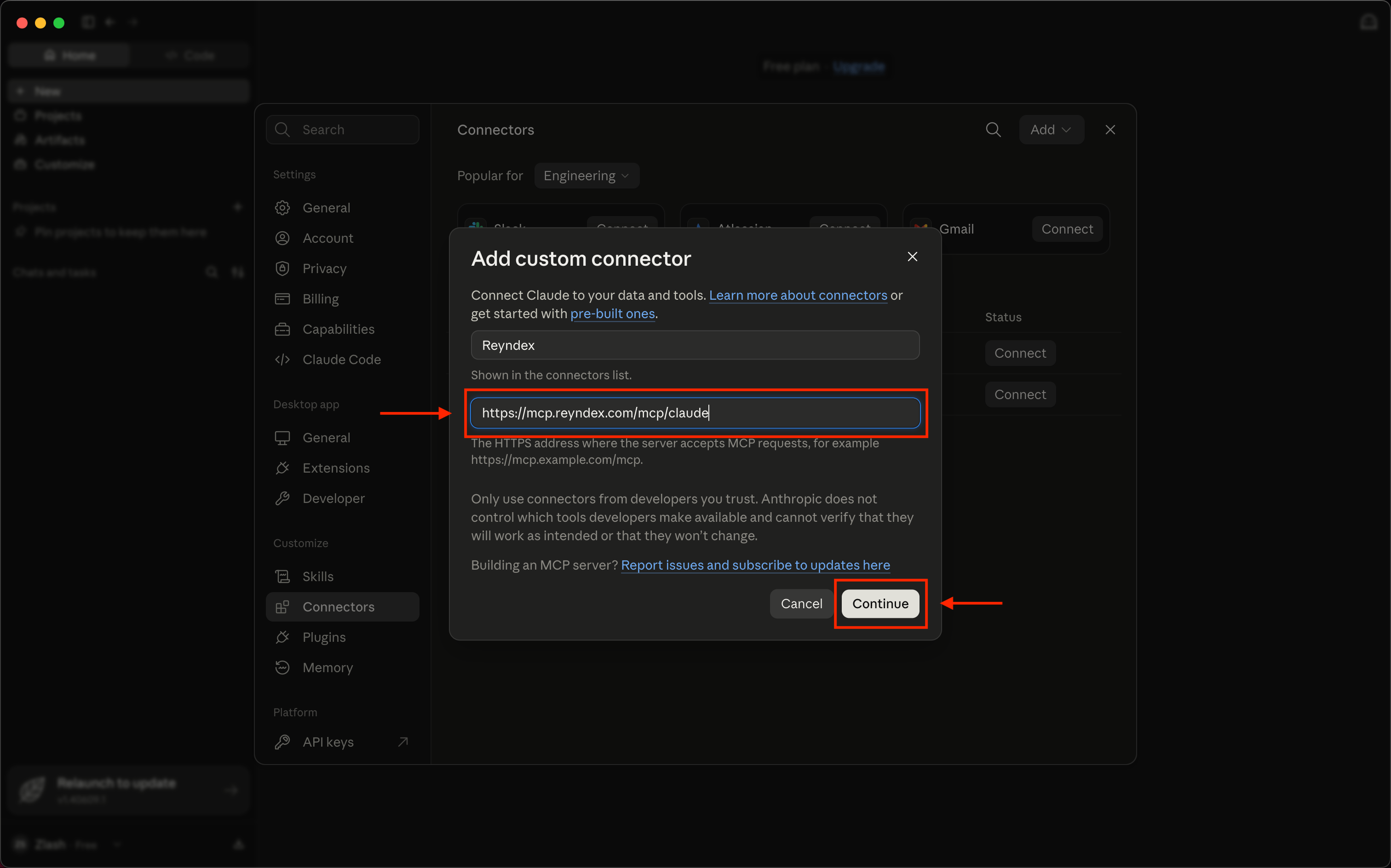Close the settings panel with the X
This screenshot has width=1391, height=868.
(x=1110, y=130)
